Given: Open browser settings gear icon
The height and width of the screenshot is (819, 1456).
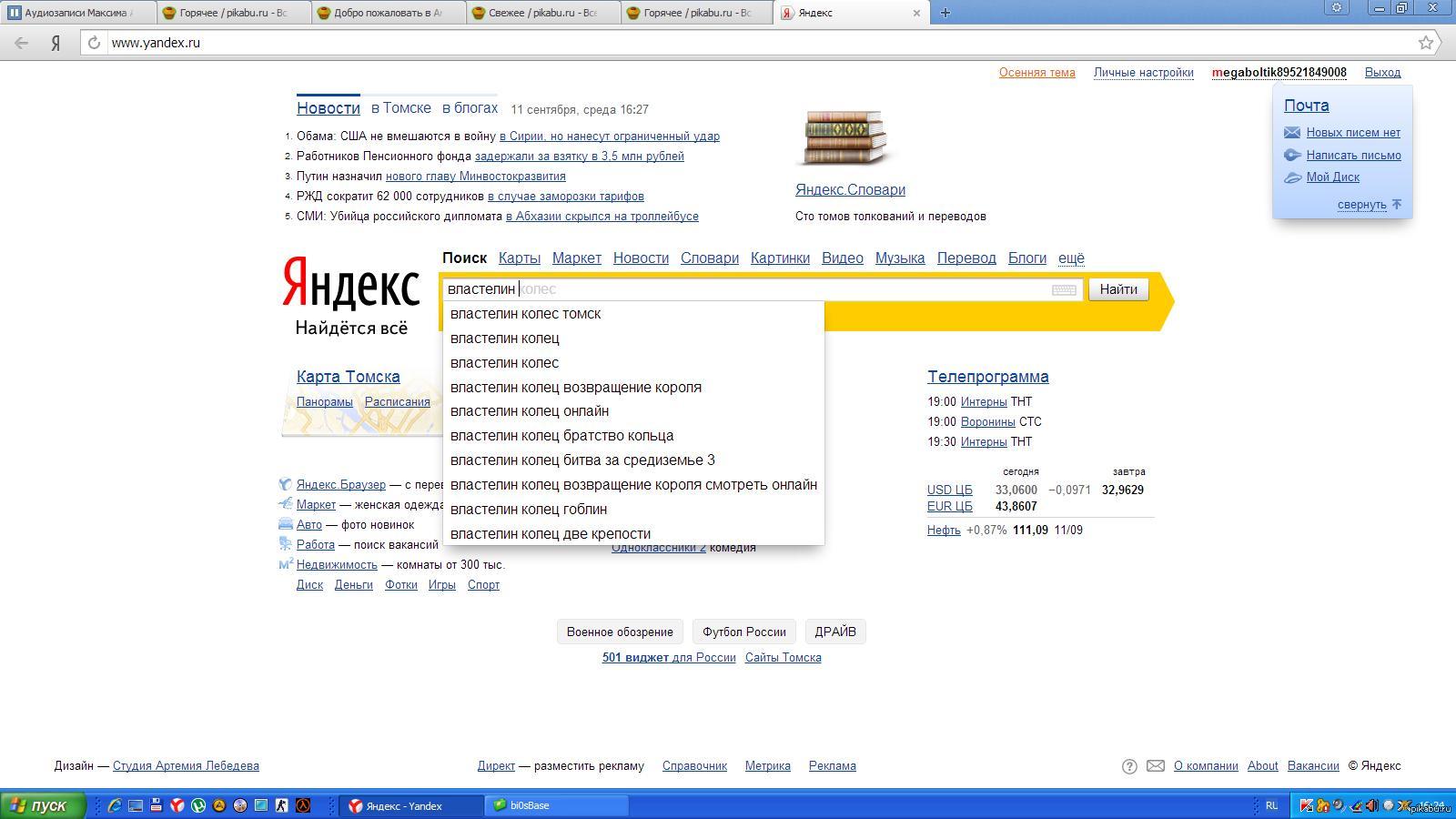Looking at the screenshot, I should point(1337,8).
